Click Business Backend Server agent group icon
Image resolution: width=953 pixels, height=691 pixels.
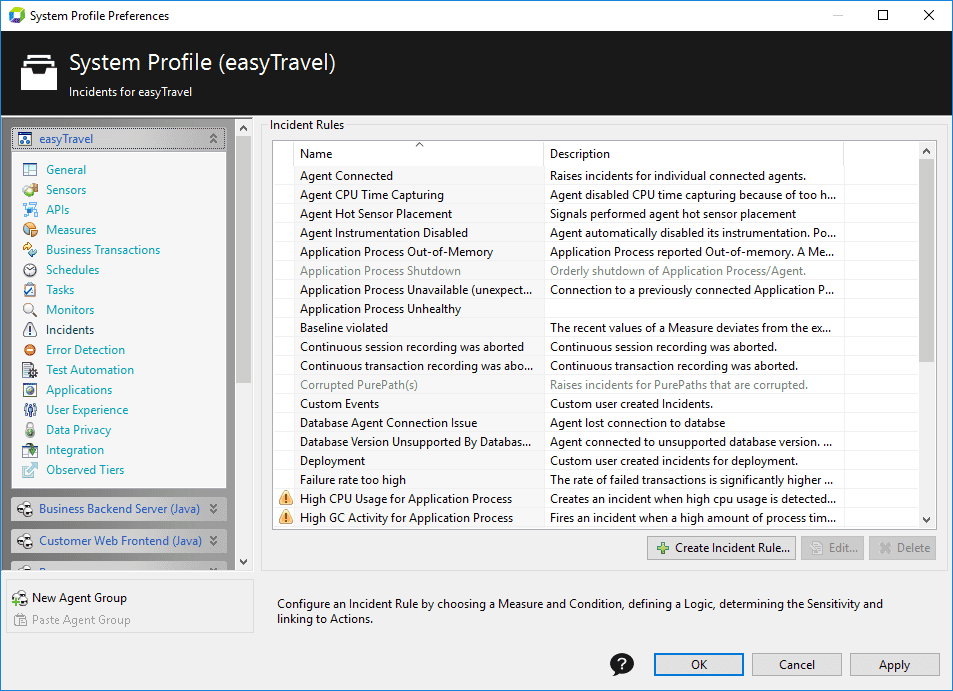click(x=25, y=509)
